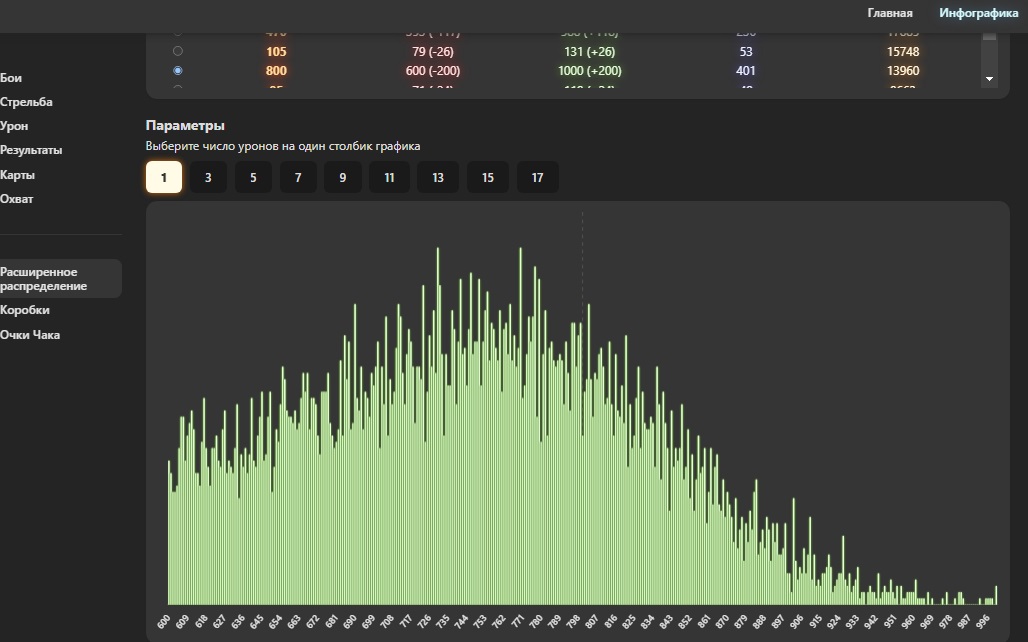Image resolution: width=1028 pixels, height=642 pixels.
Task: Select the 11 grouping button
Action: (x=389, y=178)
